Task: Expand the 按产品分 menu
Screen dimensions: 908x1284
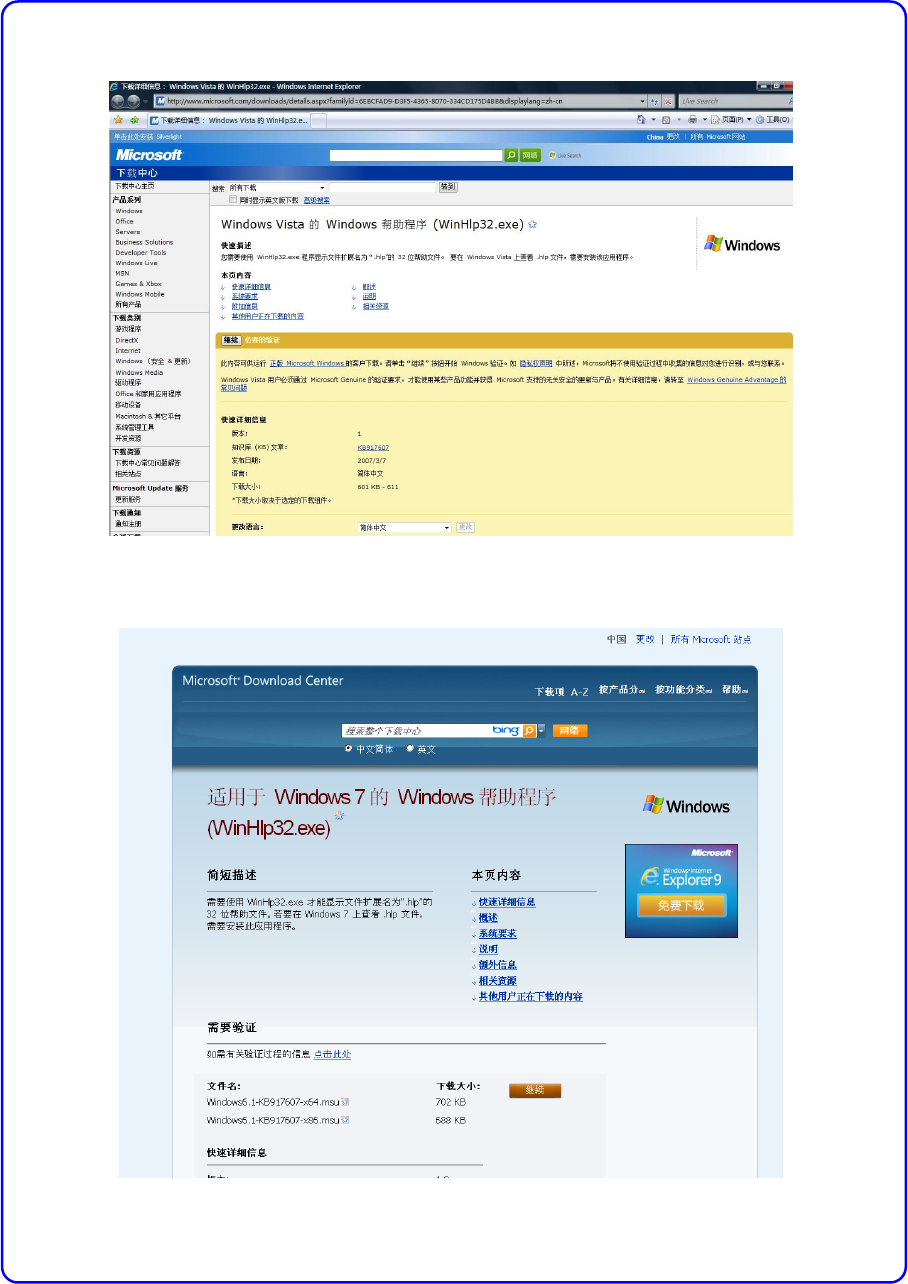Action: point(621,690)
